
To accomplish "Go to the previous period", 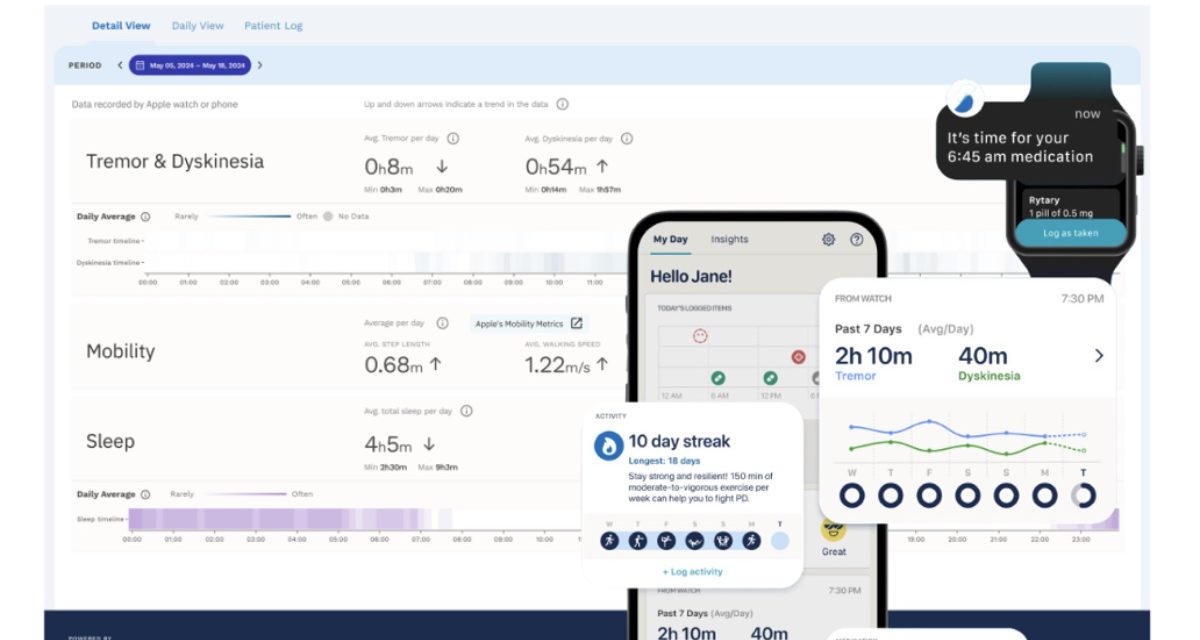I will (x=120, y=65).
